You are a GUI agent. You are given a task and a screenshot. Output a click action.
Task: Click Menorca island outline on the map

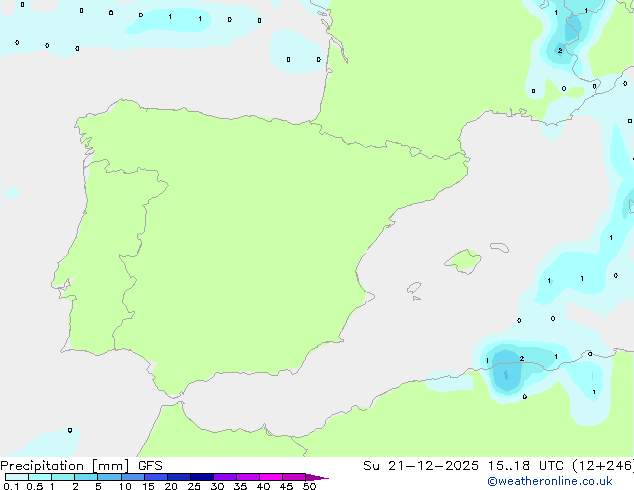click(x=499, y=247)
